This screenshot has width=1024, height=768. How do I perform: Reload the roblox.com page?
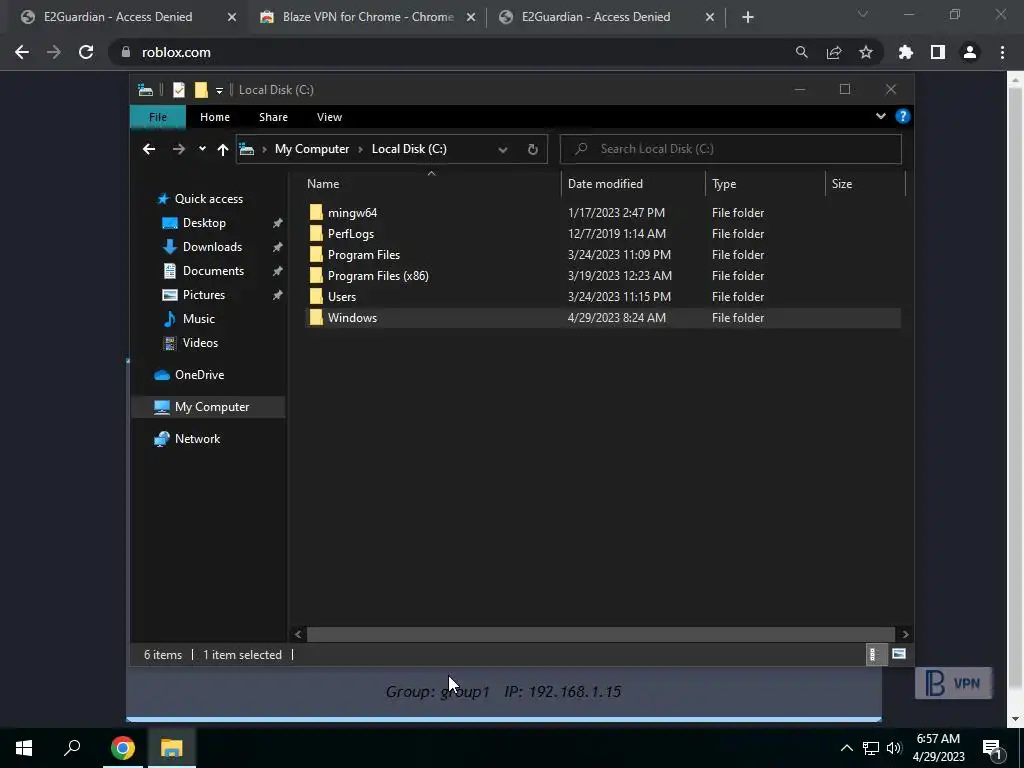click(86, 52)
